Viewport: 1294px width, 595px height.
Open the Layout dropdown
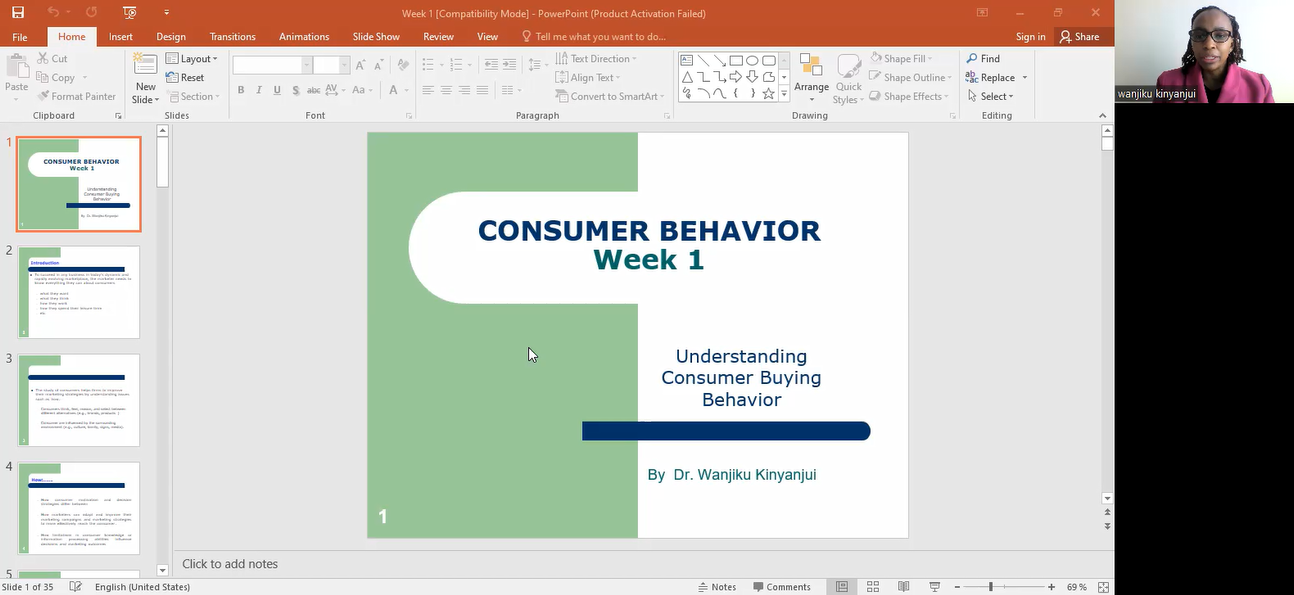[x=191, y=59]
